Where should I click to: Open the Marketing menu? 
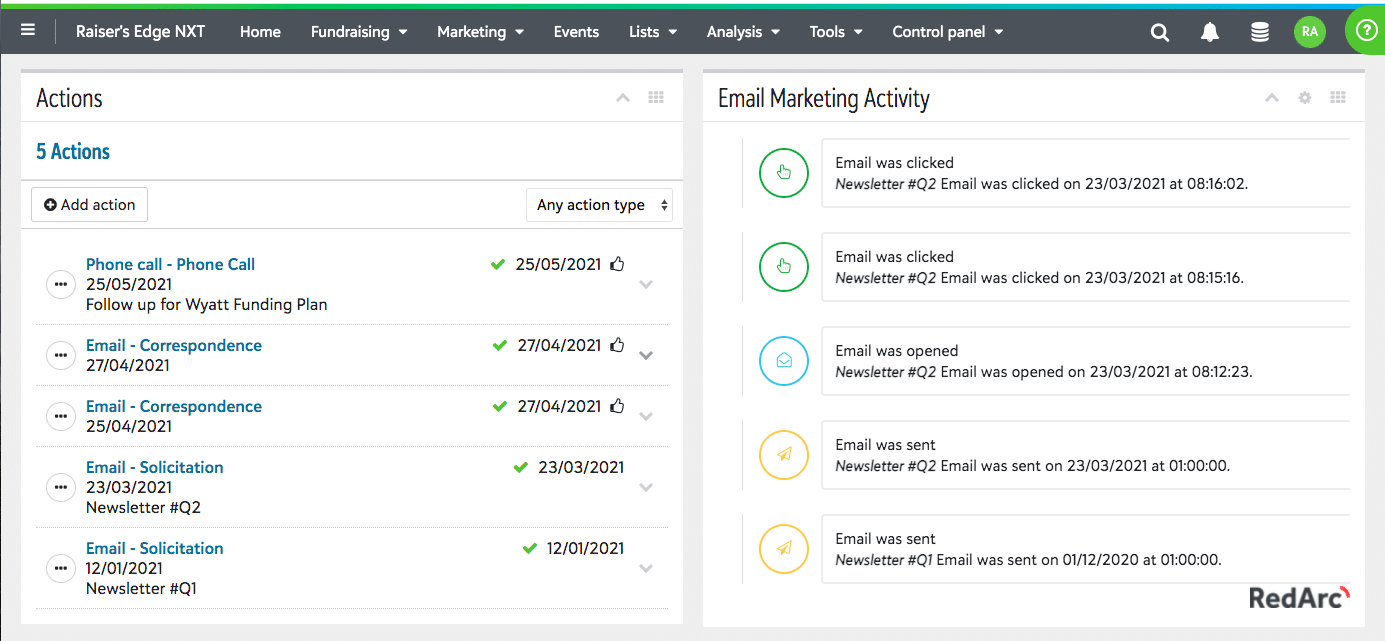pos(481,32)
